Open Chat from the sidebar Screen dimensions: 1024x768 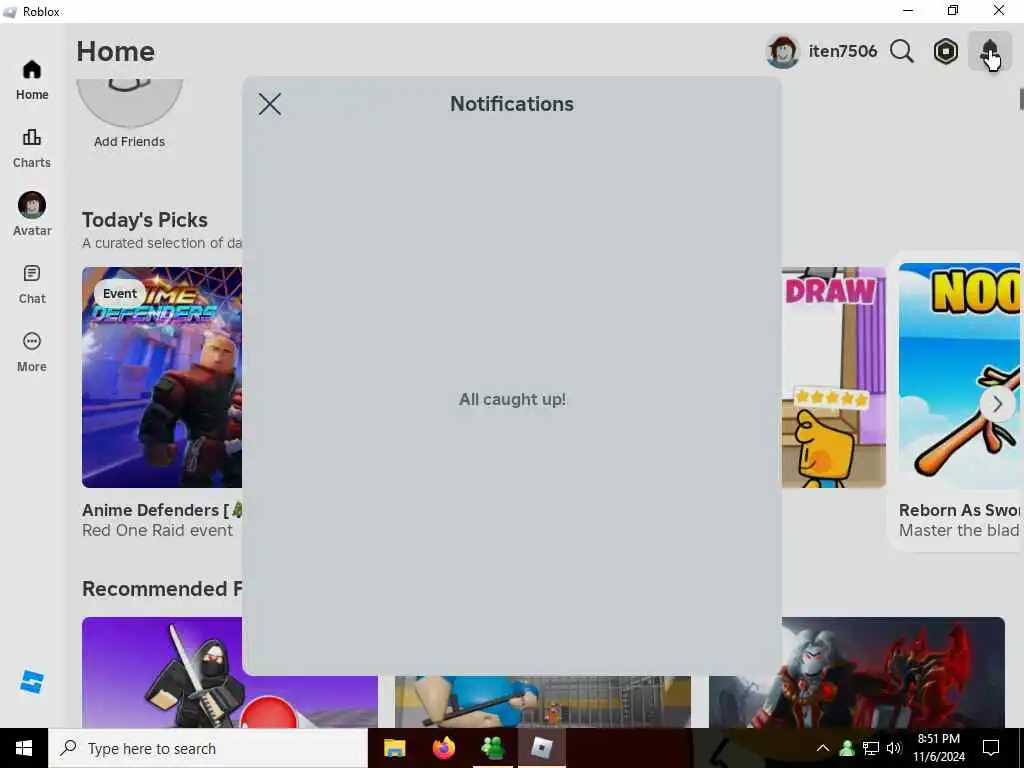tap(32, 284)
